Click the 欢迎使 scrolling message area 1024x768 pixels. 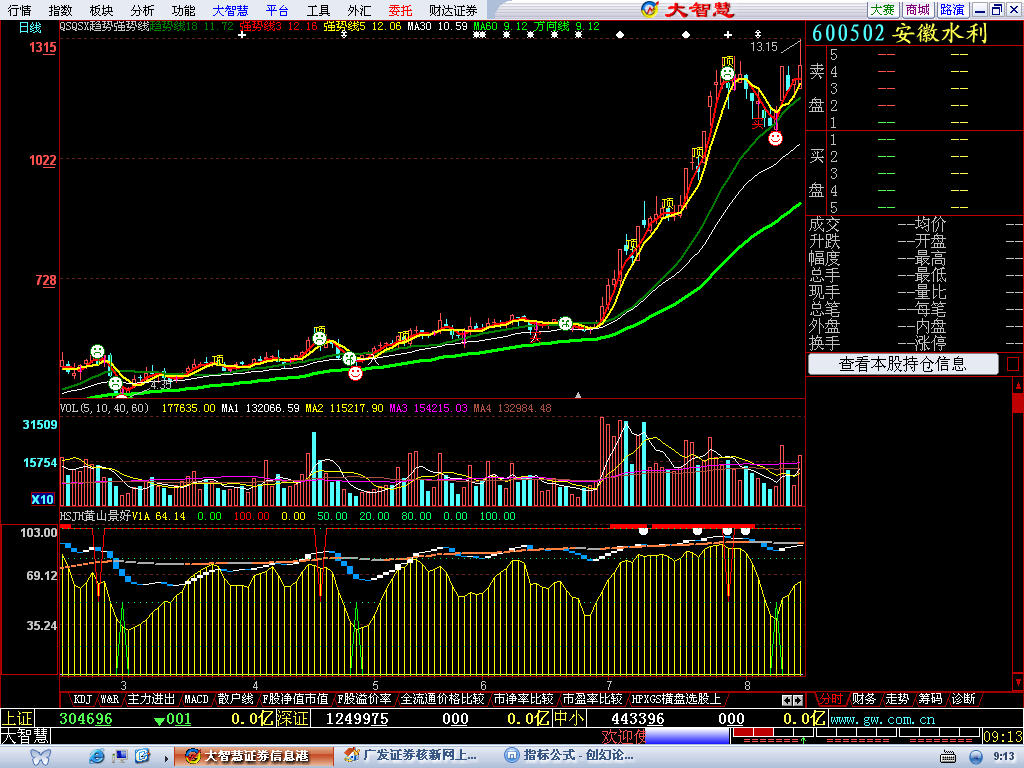tap(624, 736)
